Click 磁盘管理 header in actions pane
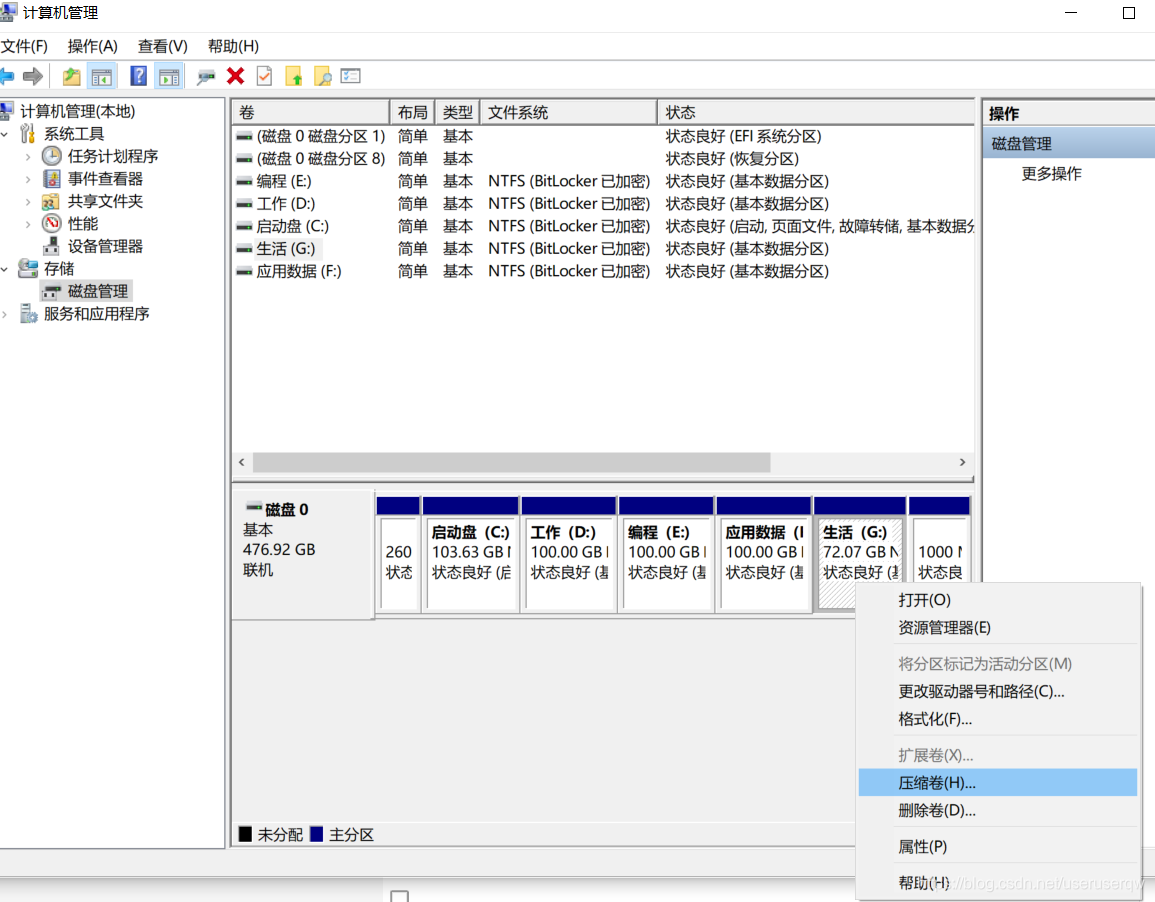 coord(1068,144)
